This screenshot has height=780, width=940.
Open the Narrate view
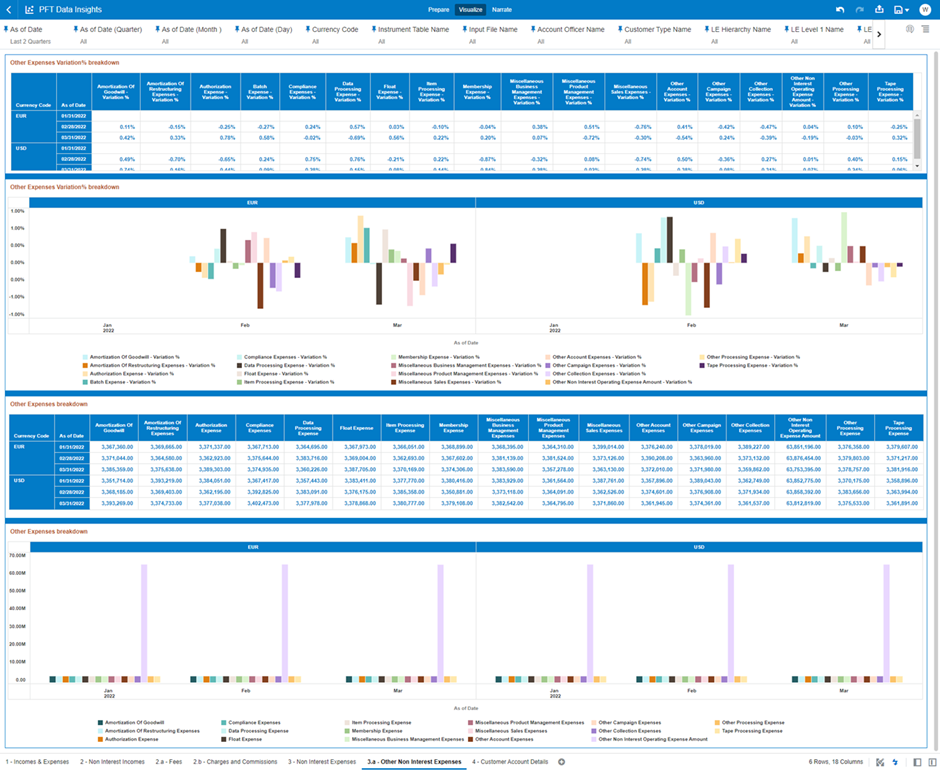click(501, 9)
